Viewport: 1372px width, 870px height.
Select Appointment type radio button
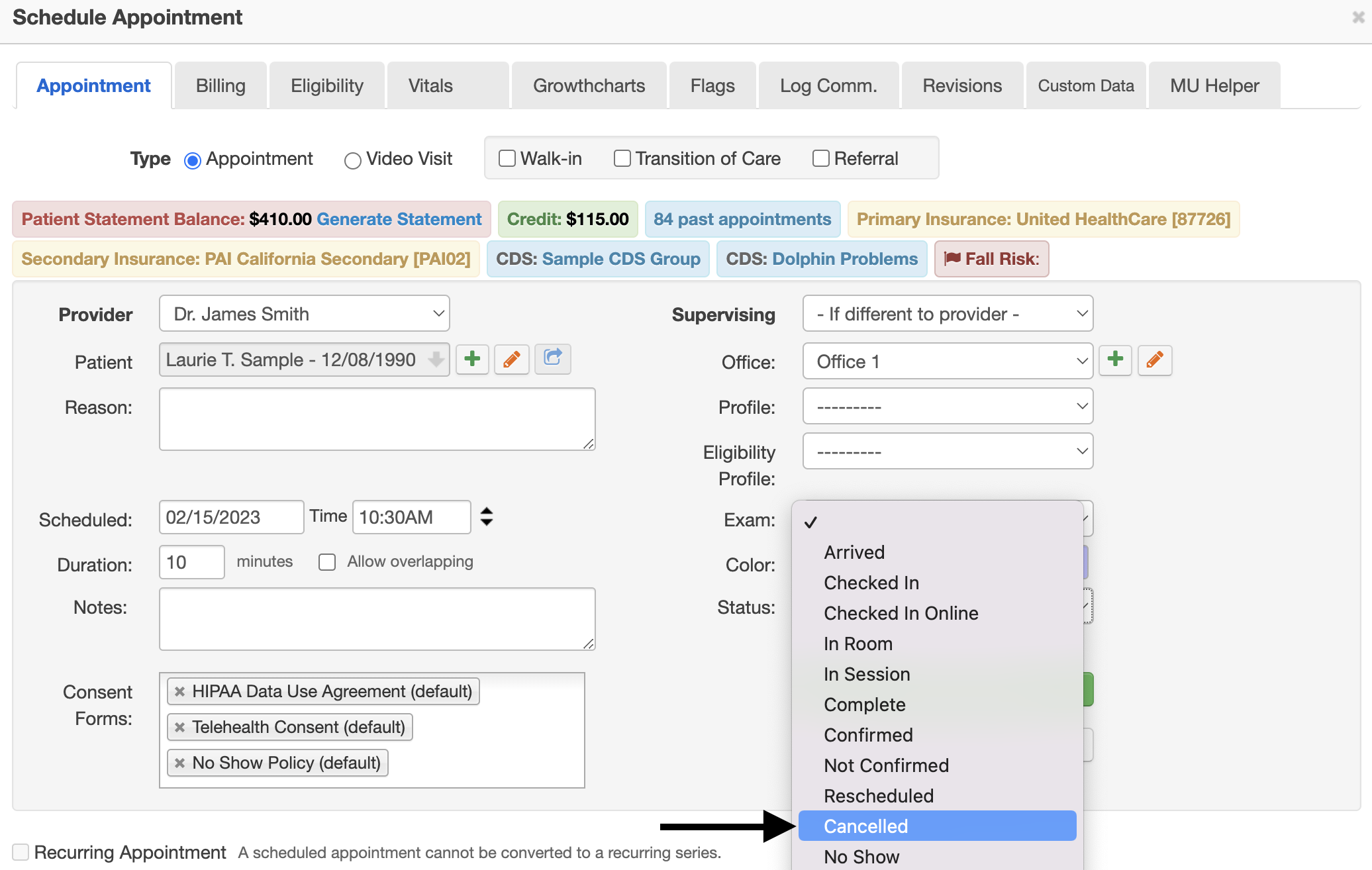coord(193,160)
